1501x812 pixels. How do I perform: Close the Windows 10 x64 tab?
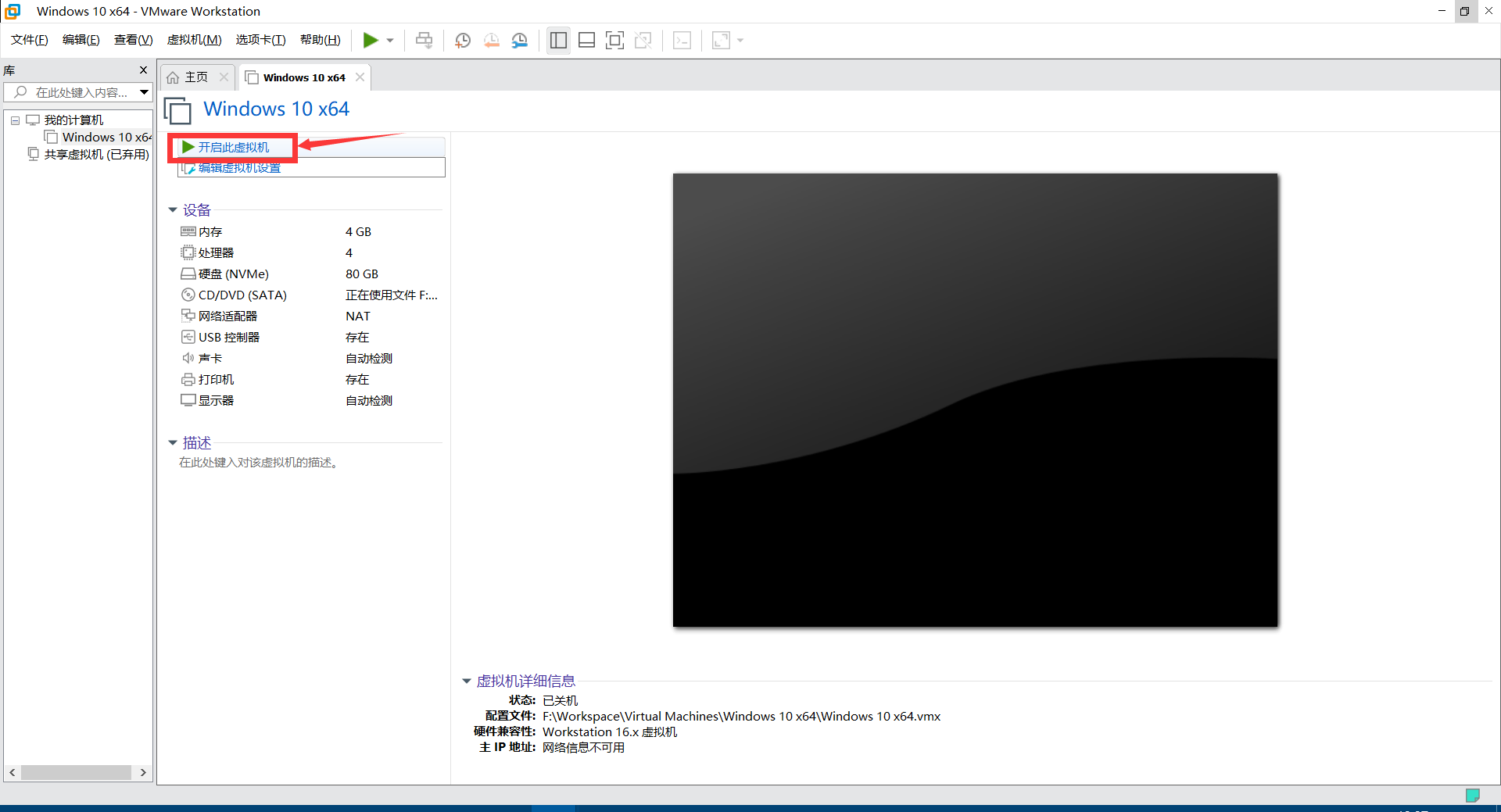coord(360,77)
